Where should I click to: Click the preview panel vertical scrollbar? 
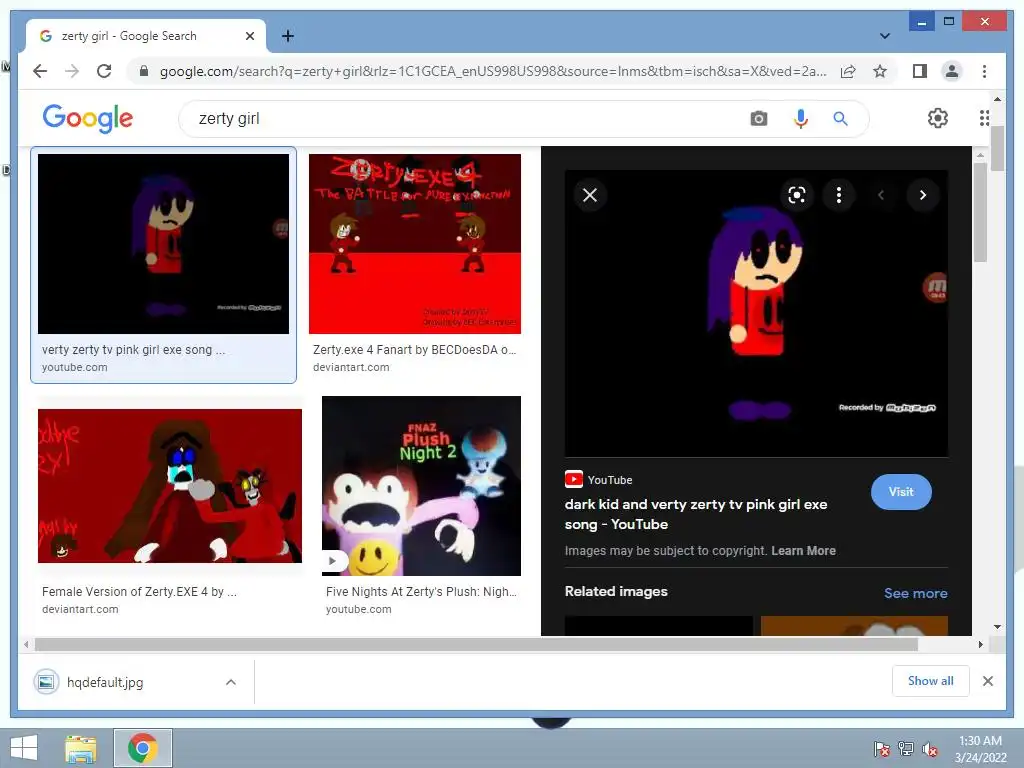click(x=980, y=212)
